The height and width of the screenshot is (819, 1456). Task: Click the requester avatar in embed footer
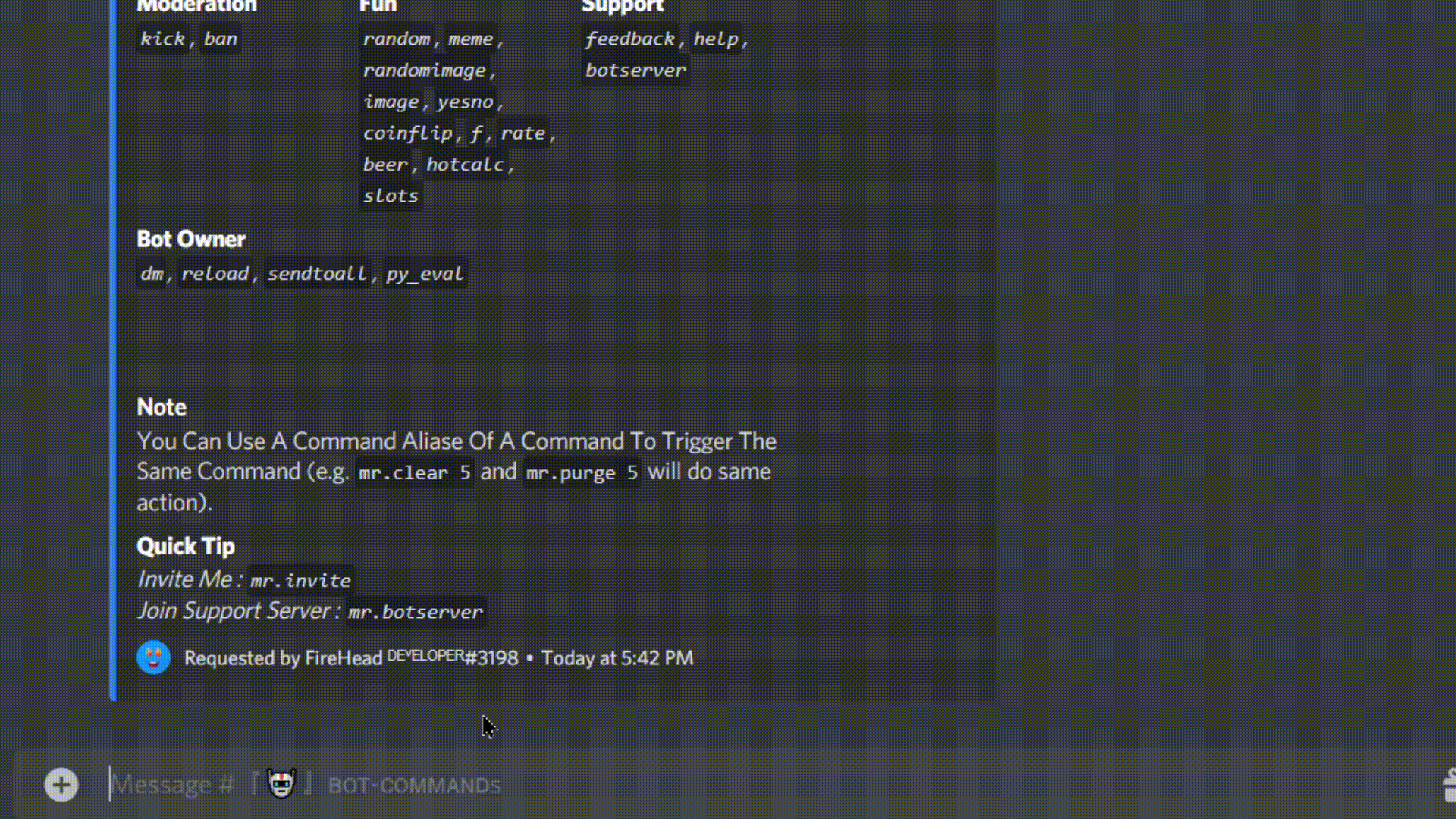[153, 657]
